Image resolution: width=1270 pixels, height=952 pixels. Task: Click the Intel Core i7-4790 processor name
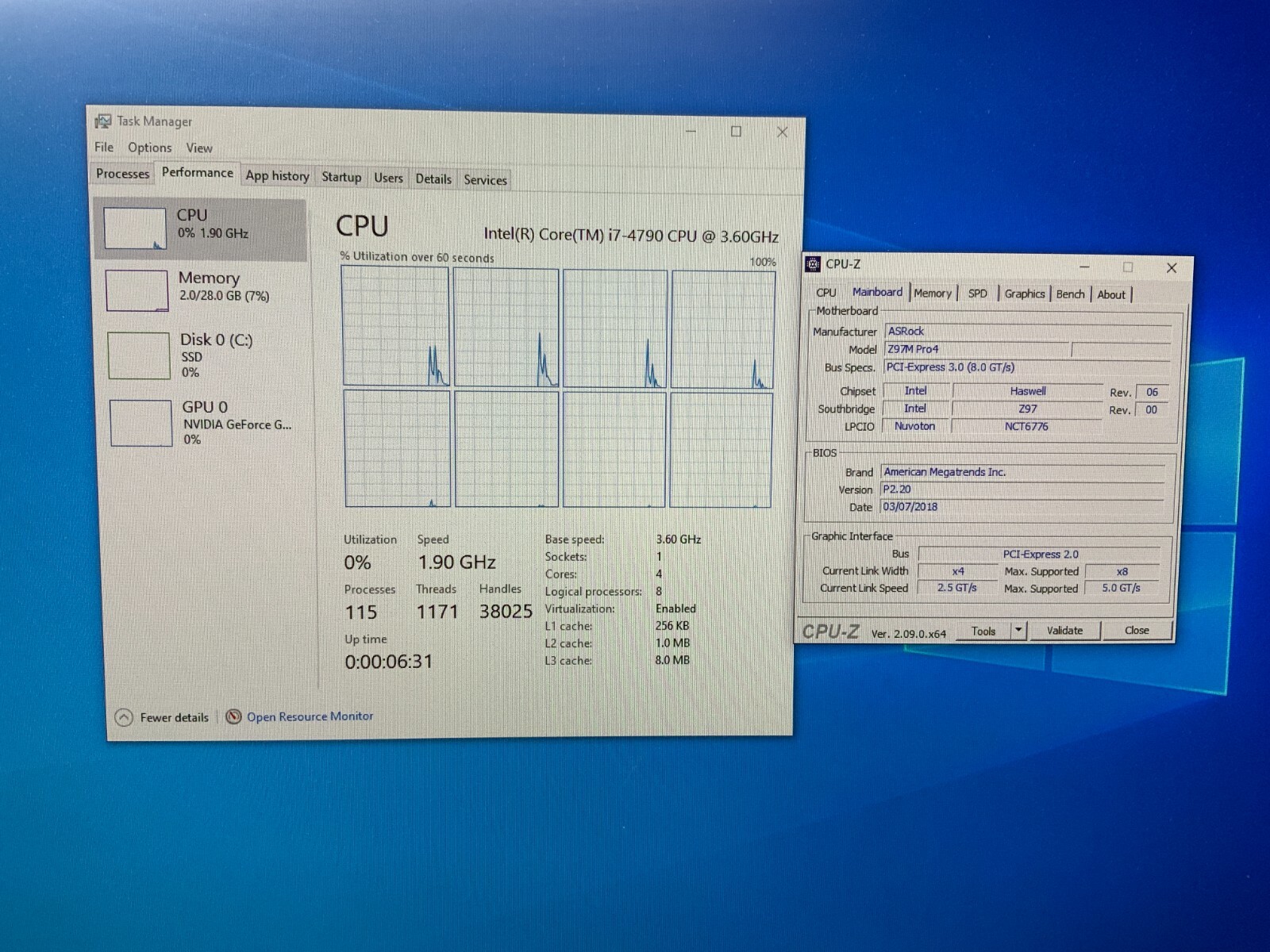point(631,236)
